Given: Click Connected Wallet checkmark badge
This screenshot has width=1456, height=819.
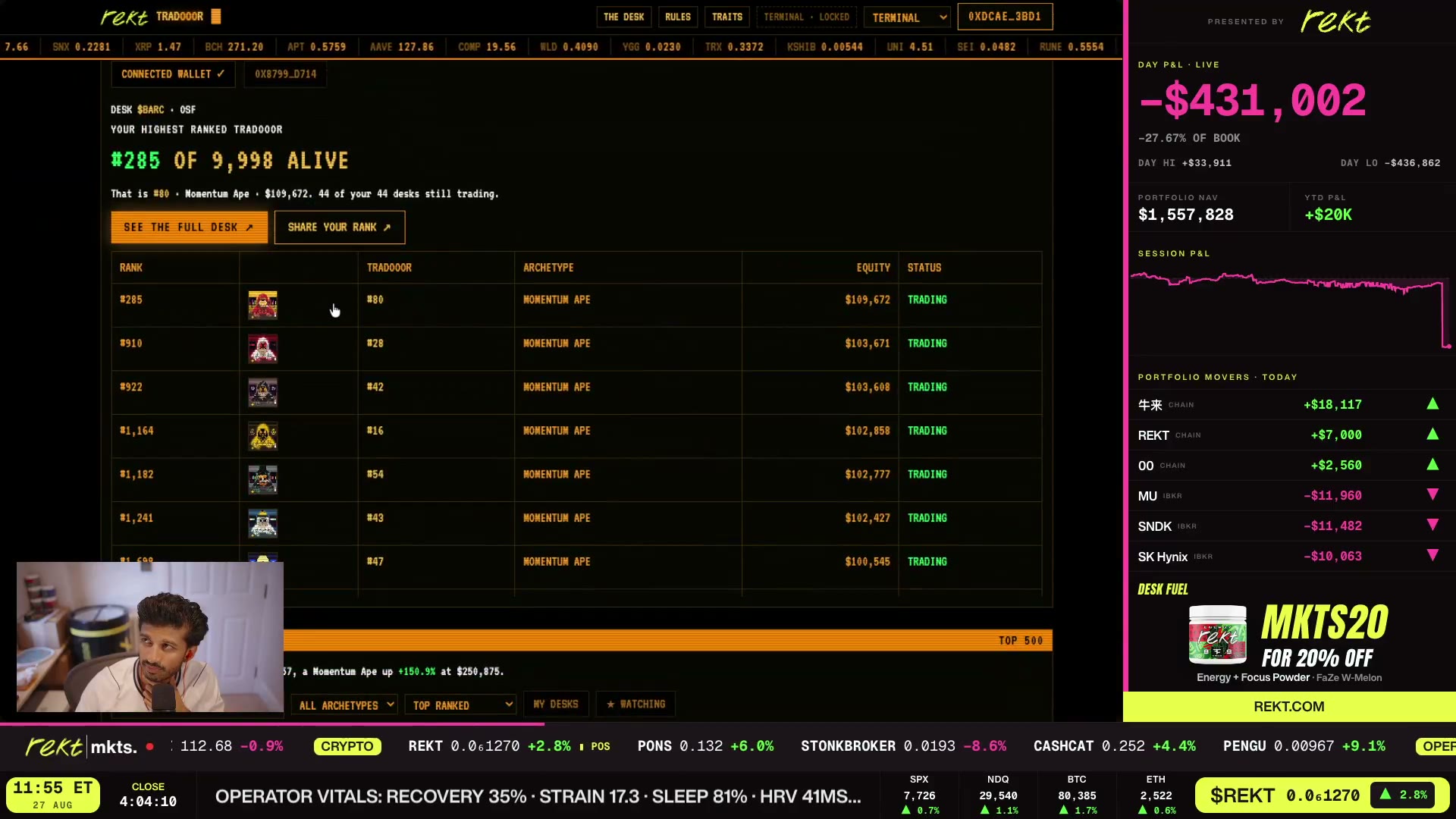Looking at the screenshot, I should coord(173,74).
